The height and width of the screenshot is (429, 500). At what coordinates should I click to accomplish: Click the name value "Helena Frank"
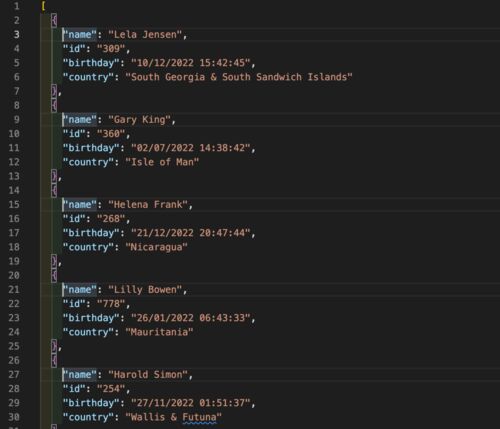(148, 205)
